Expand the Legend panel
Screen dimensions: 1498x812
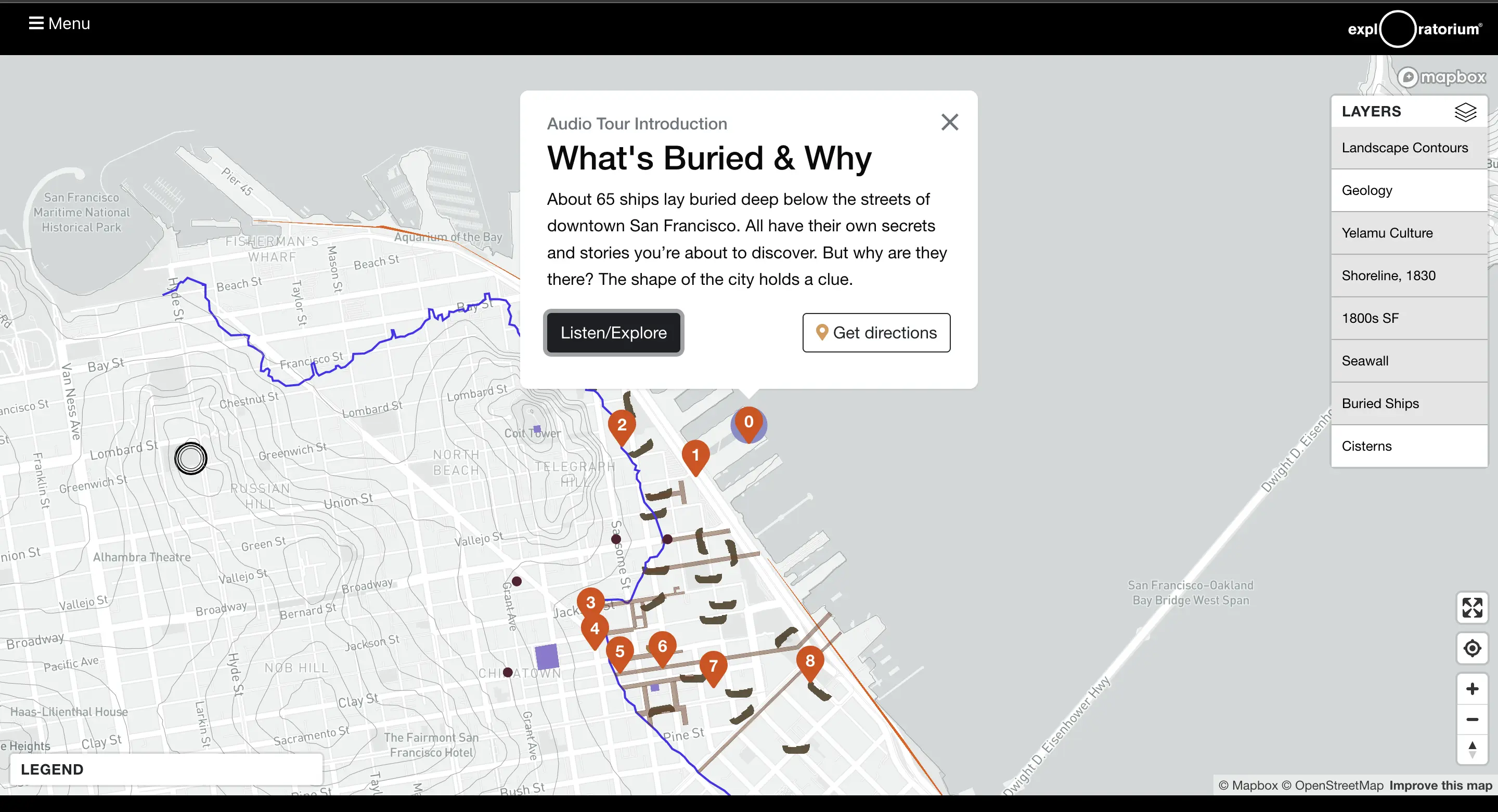[166, 769]
